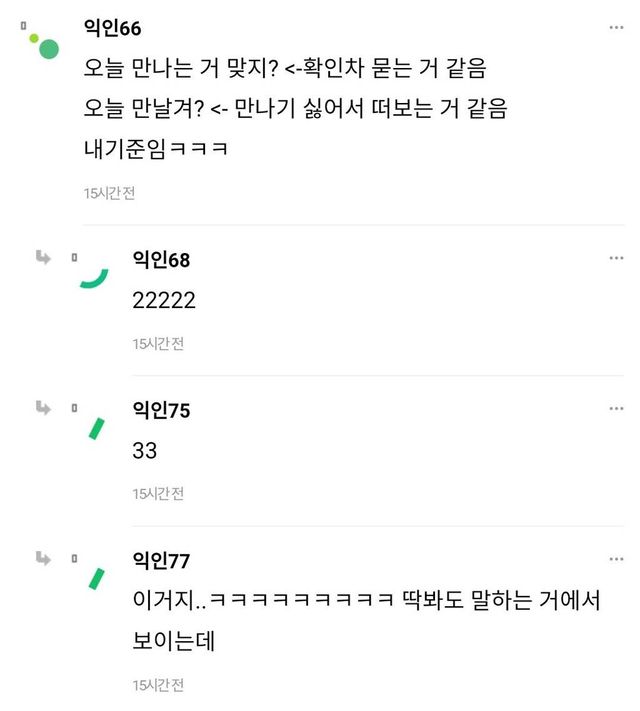Open the three-dot menu on 익인68's reply
This screenshot has height=711, width=640.
(616, 259)
